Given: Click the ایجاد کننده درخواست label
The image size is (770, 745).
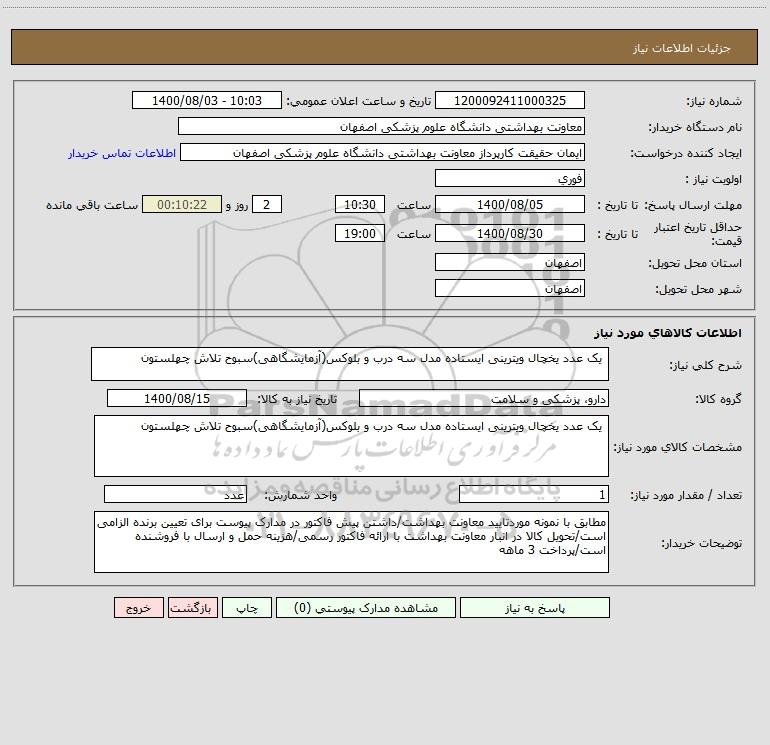Looking at the screenshot, I should (686, 154).
